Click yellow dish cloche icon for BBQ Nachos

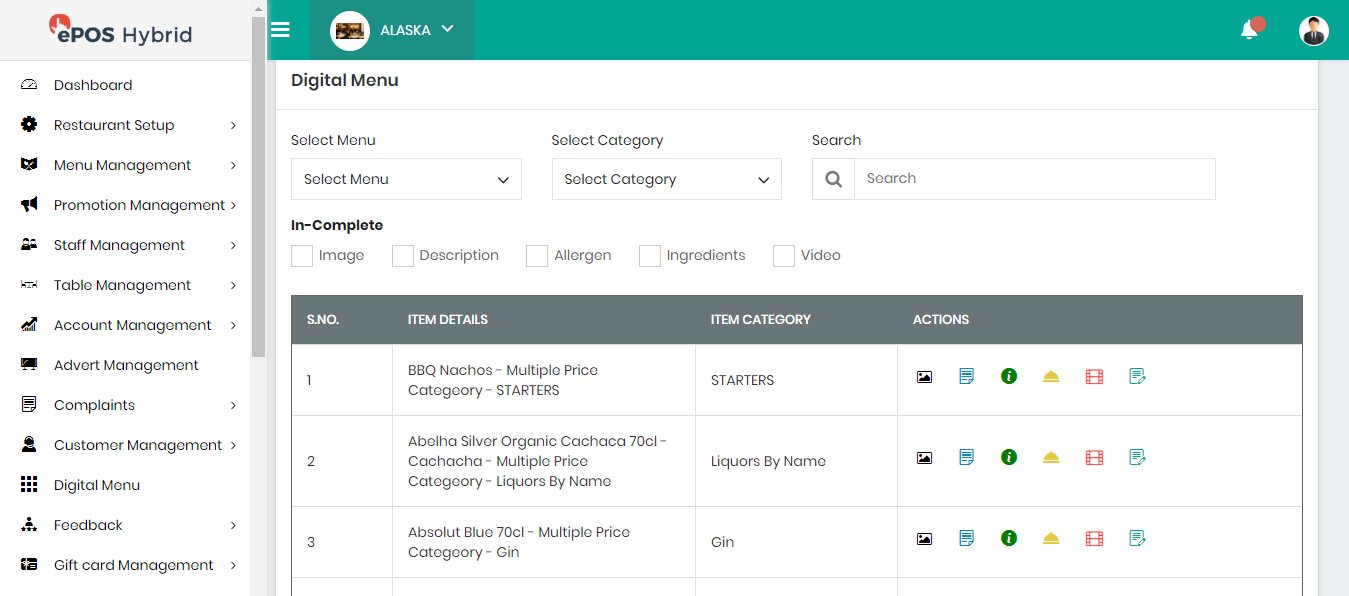1051,377
